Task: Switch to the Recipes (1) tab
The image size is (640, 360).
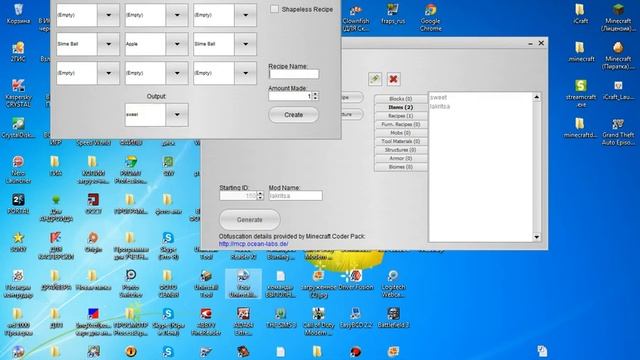Action: click(400, 116)
